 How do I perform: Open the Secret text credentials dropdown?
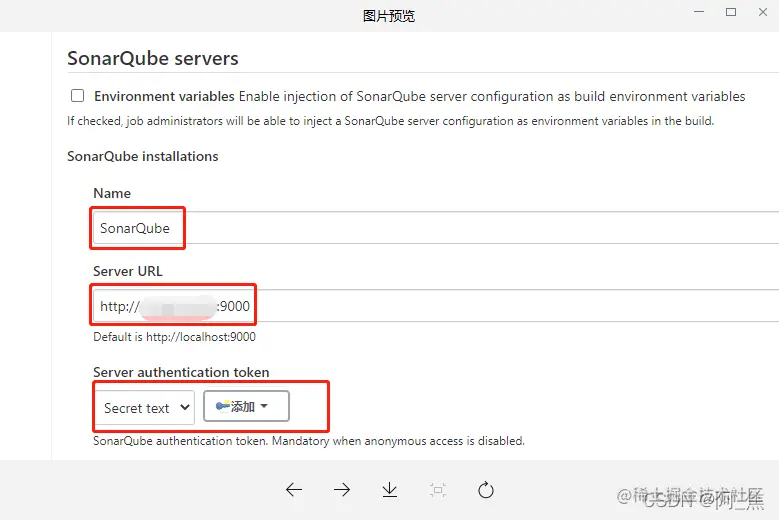(x=145, y=408)
